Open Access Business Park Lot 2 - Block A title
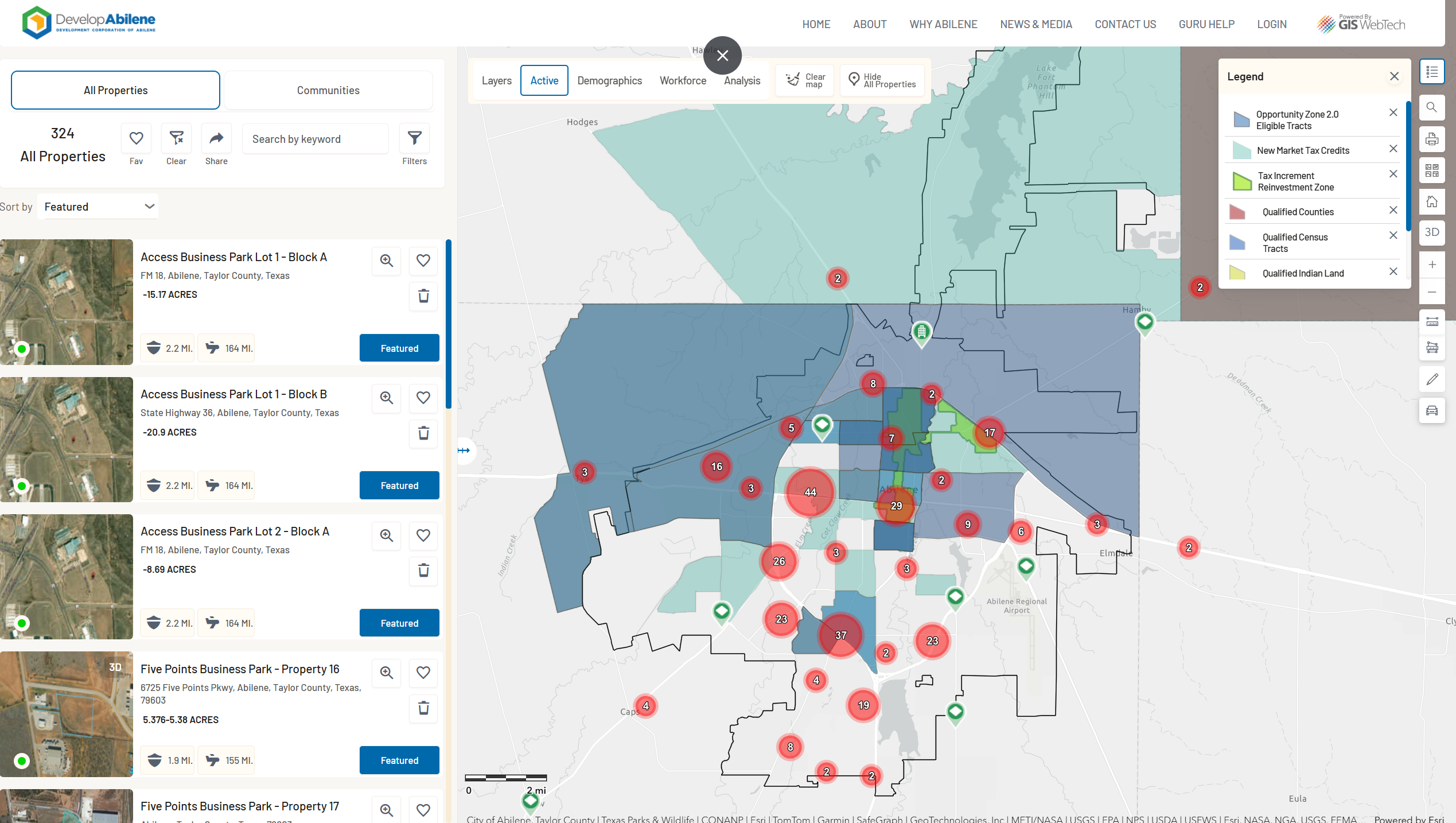Screen dimensions: 1456x823 pos(235,531)
